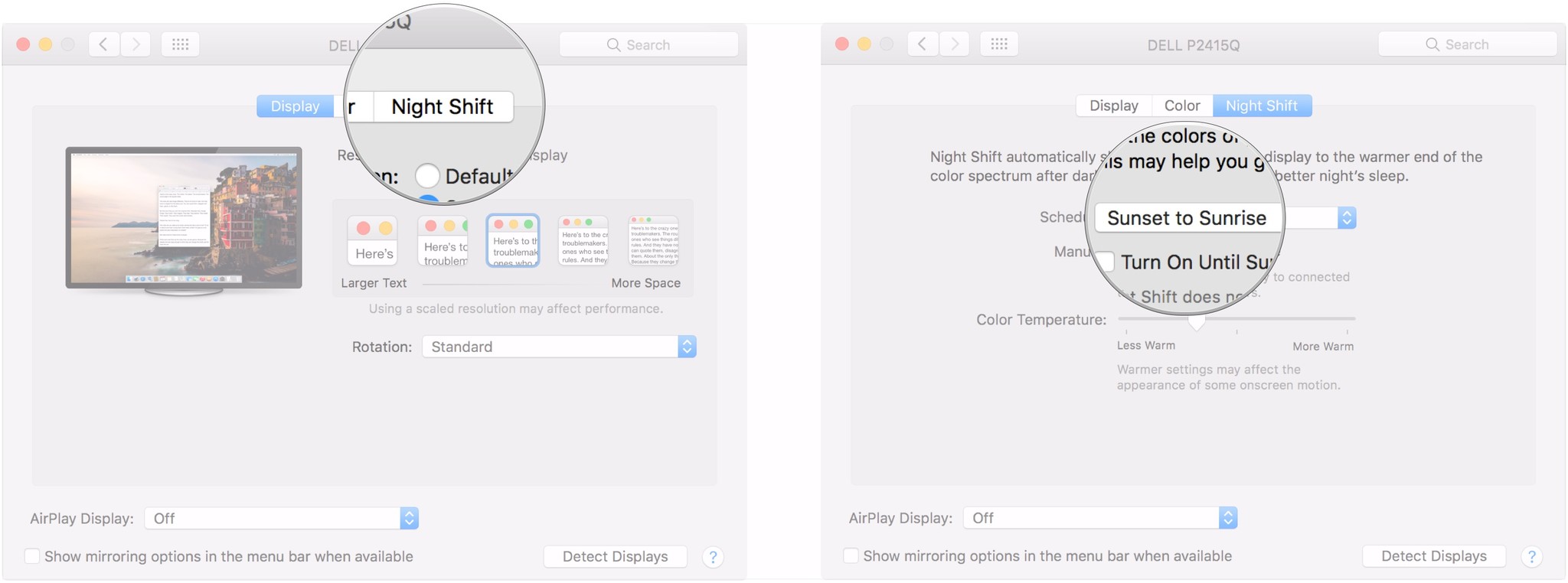Minimize the right Night Shift window
The width and height of the screenshot is (1568, 583).
[x=864, y=44]
